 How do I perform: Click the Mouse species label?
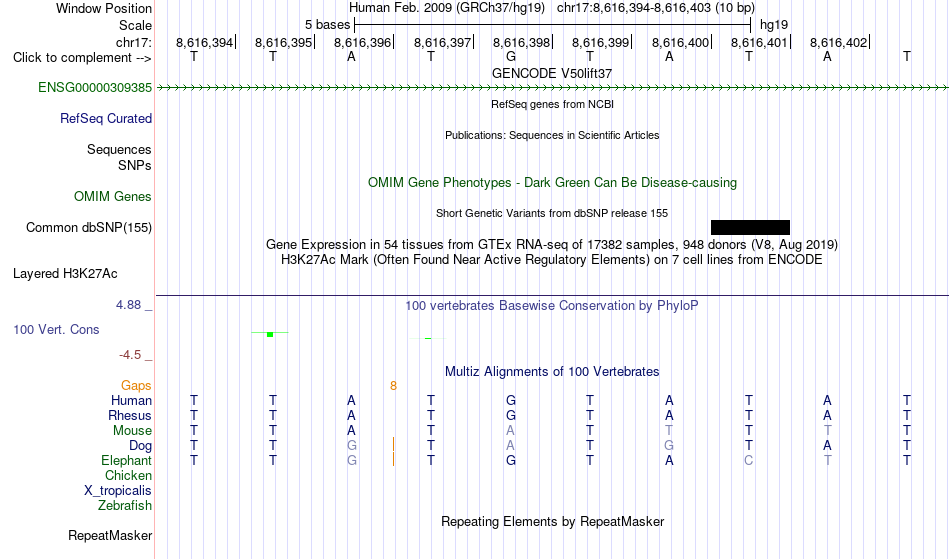(132, 431)
